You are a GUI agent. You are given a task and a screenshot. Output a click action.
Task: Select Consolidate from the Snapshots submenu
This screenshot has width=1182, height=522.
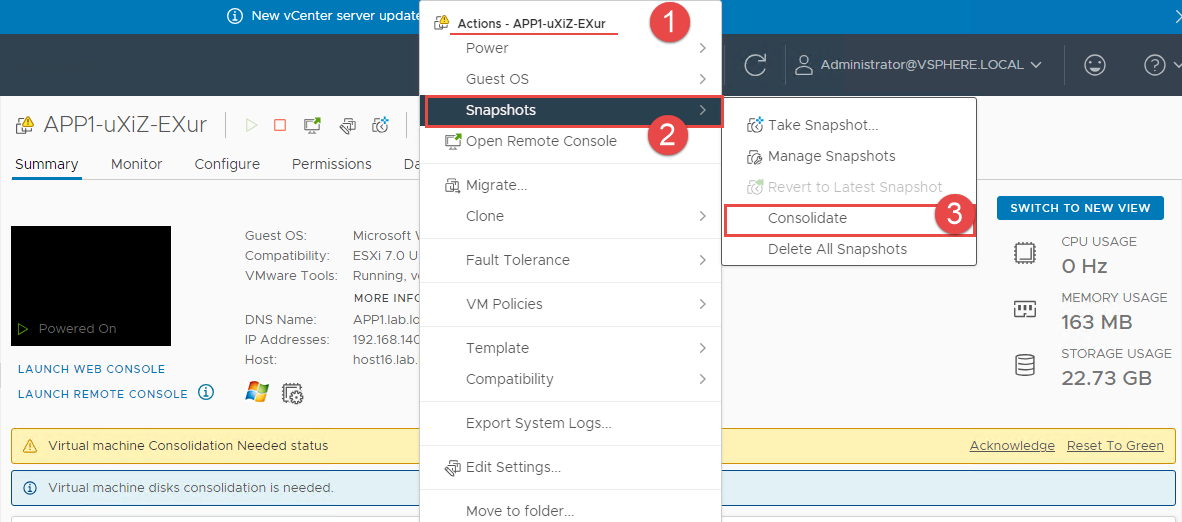pyautogui.click(x=807, y=218)
